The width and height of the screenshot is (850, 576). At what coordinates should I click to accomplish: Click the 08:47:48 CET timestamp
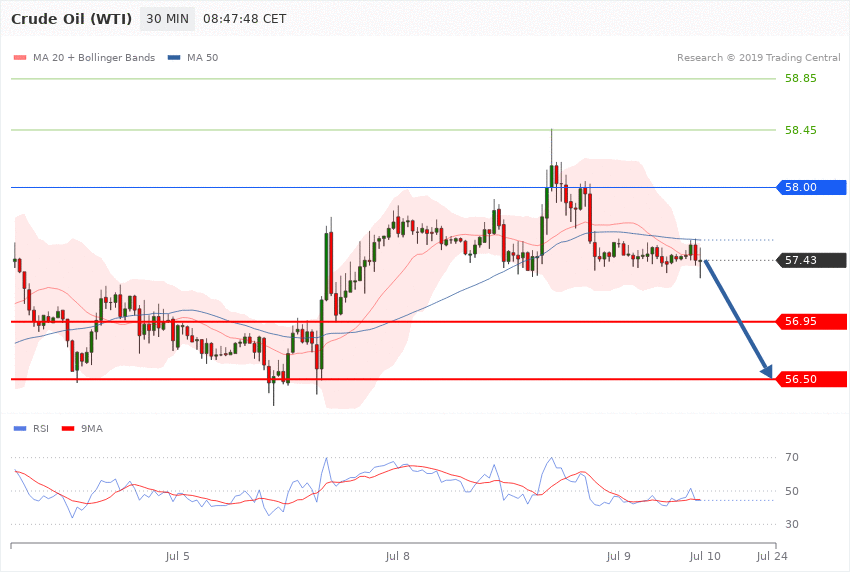244,19
